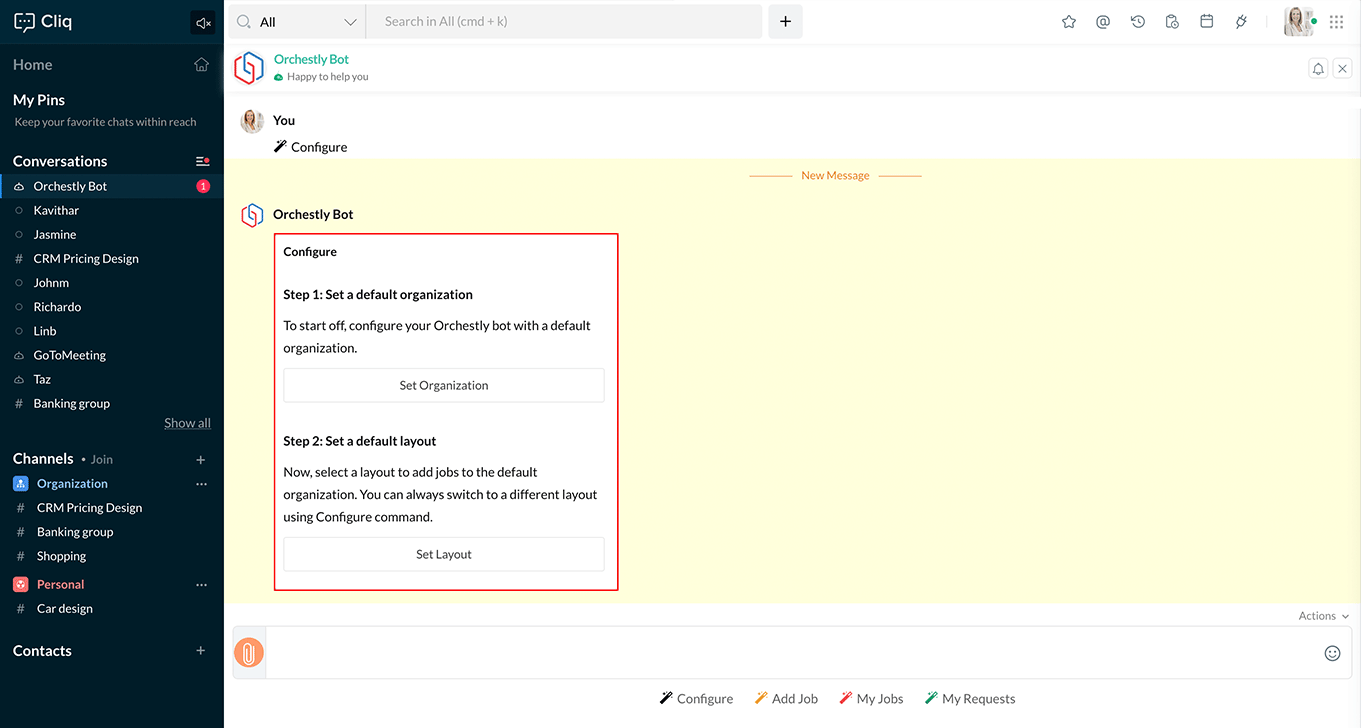Click the Orchestly Bot logo in header
Image resolution: width=1361 pixels, height=728 pixels.
tap(249, 68)
